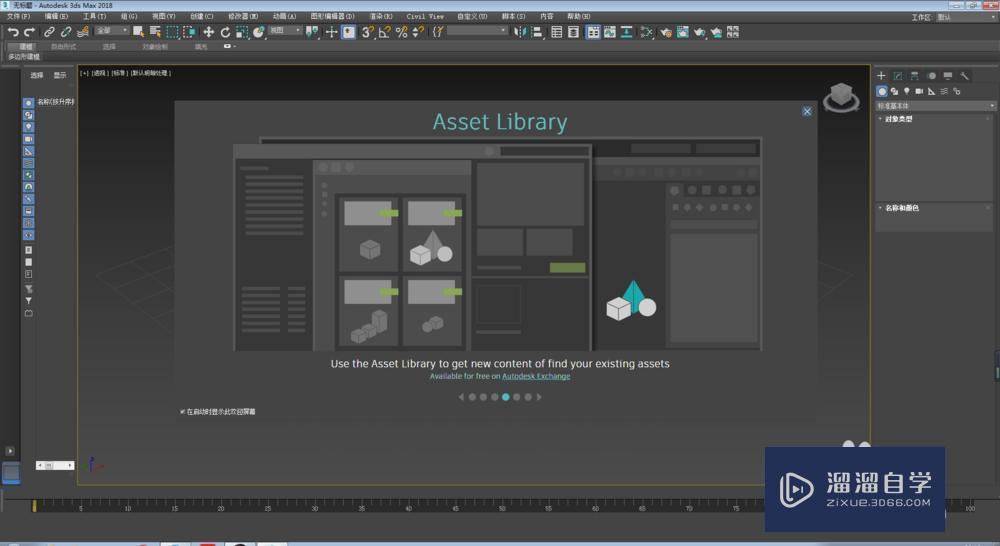Switch to the Create panel tab
1000x546 pixels.
click(881, 75)
